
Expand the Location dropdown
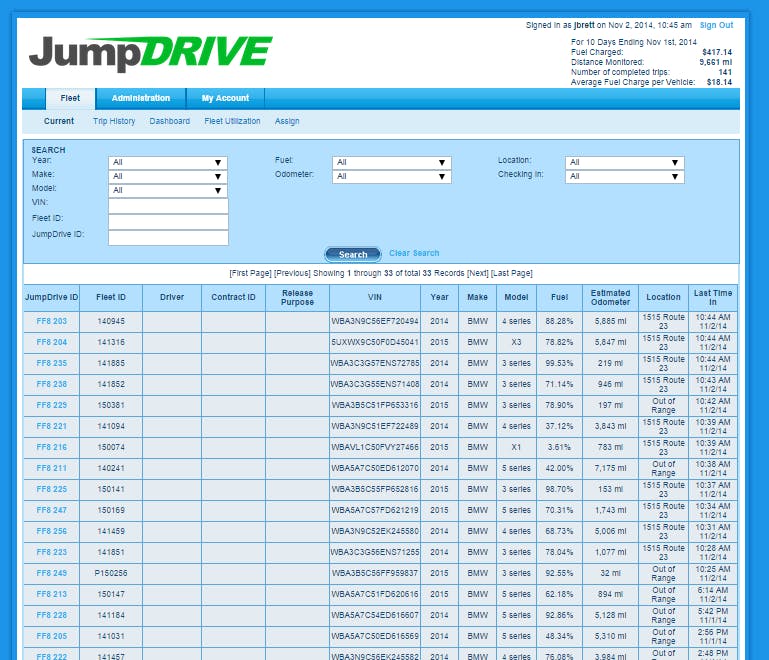pyautogui.click(x=624, y=162)
